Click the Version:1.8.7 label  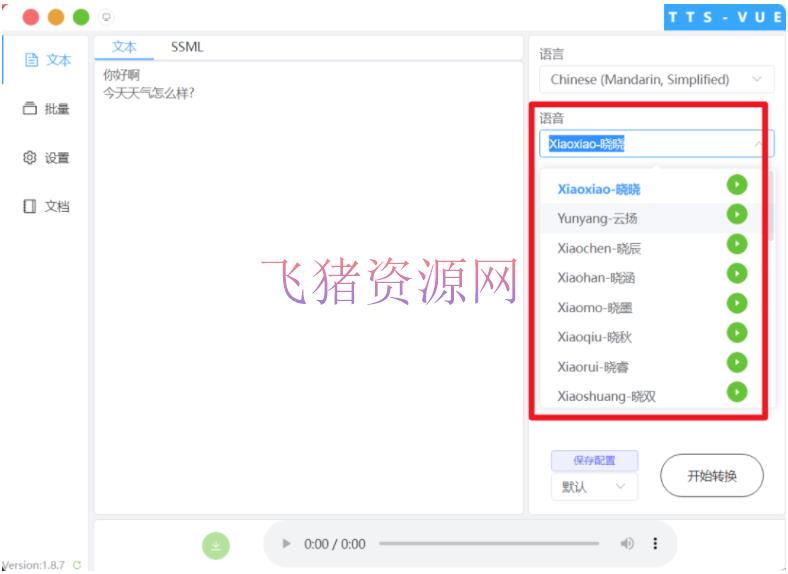click(x=33, y=565)
